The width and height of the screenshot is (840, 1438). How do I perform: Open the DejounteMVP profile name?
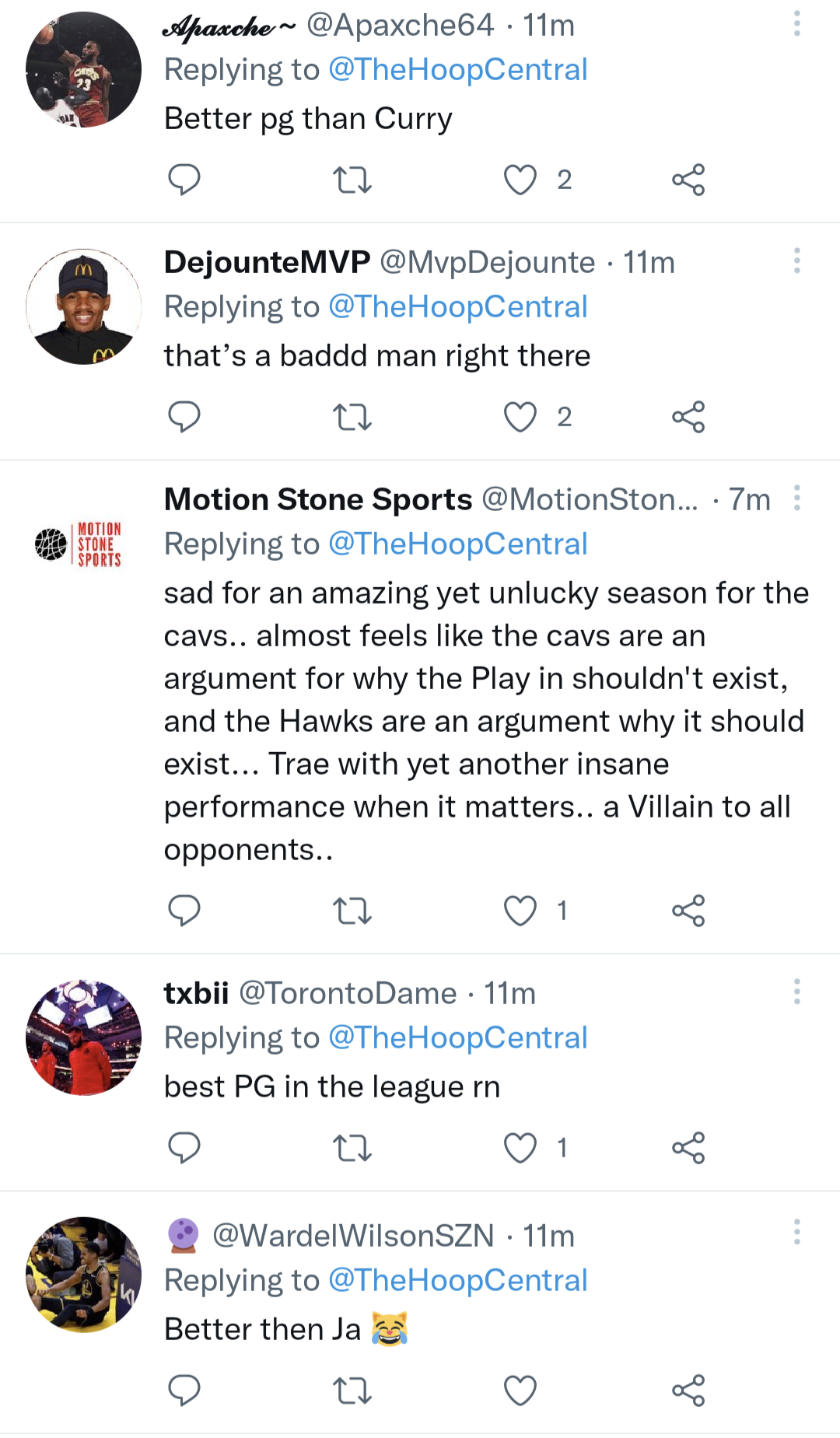(x=267, y=263)
